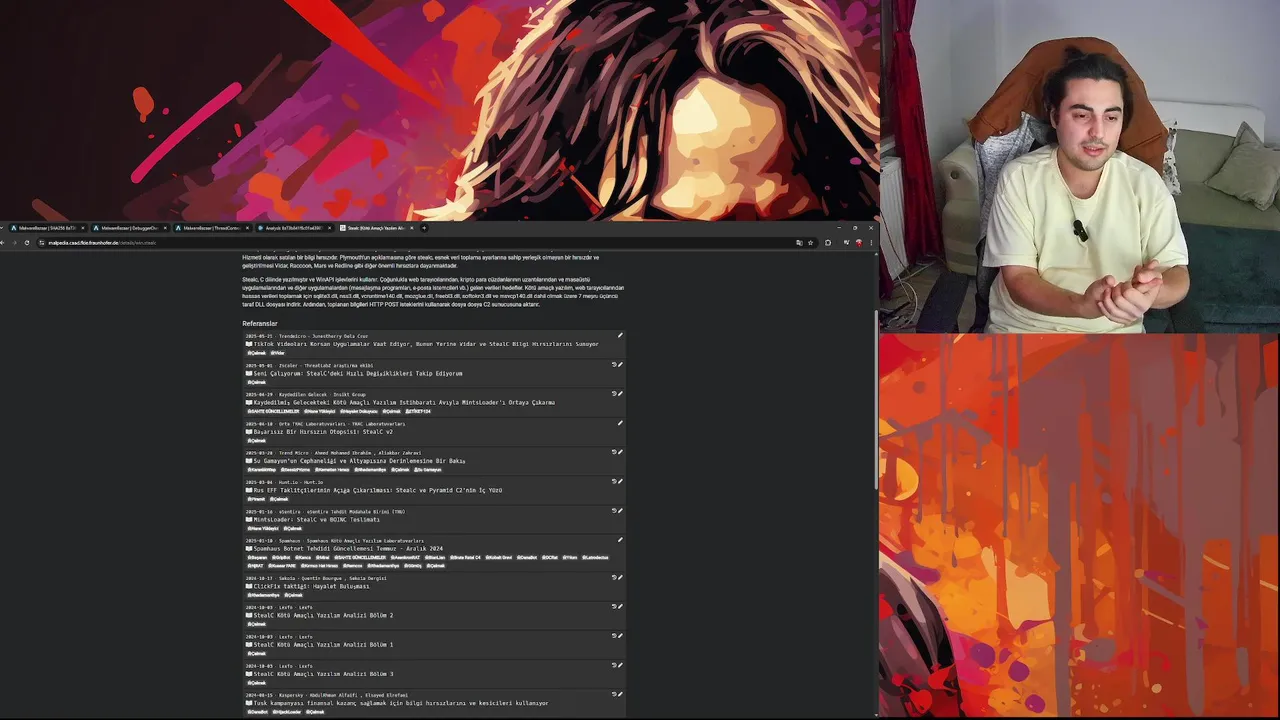This screenshot has width=1280, height=720.
Task: Edit the MintsLoader: StealC ve BOINC reference
Action: 620,510
